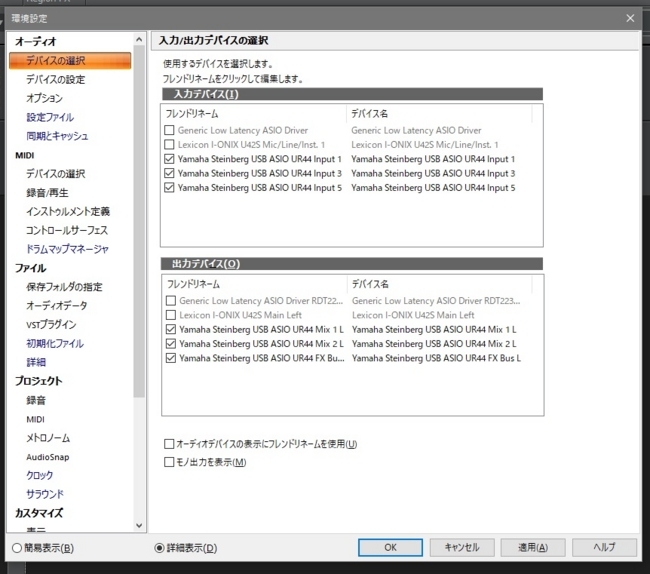
Task: Open the クロック page
Action: click(40, 475)
